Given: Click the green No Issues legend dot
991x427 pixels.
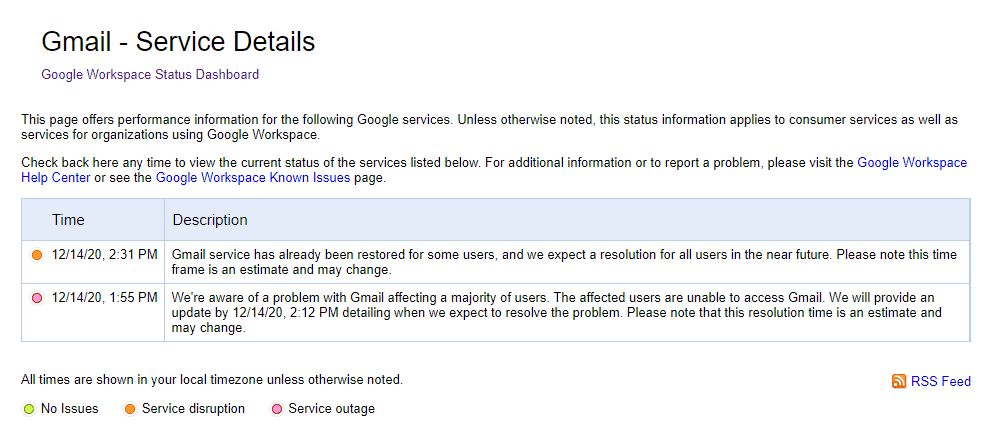Looking at the screenshot, I should (28, 409).
